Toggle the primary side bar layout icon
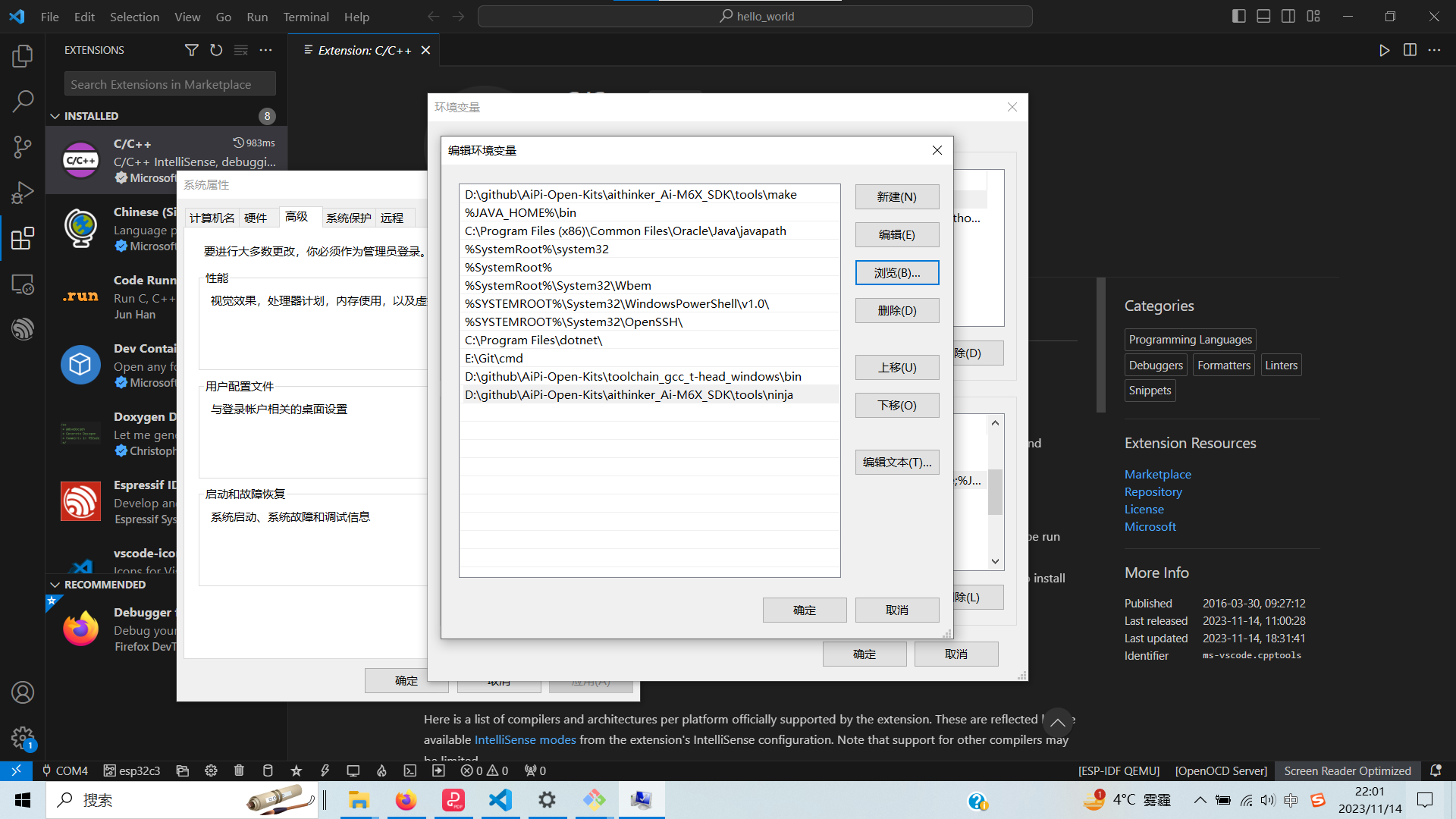Image resolution: width=1456 pixels, height=819 pixels. click(1239, 16)
